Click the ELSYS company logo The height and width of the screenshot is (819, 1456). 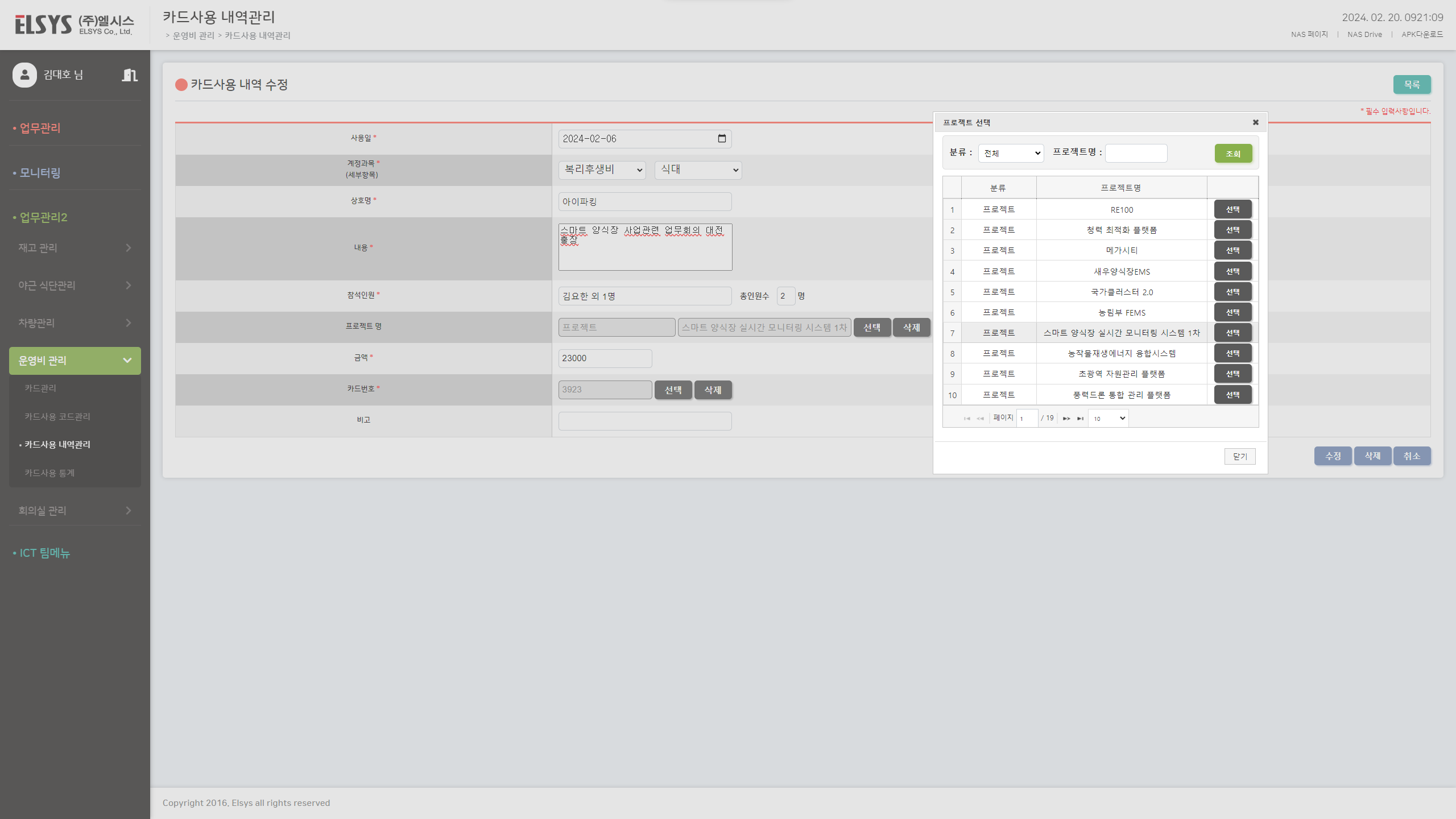point(75,24)
